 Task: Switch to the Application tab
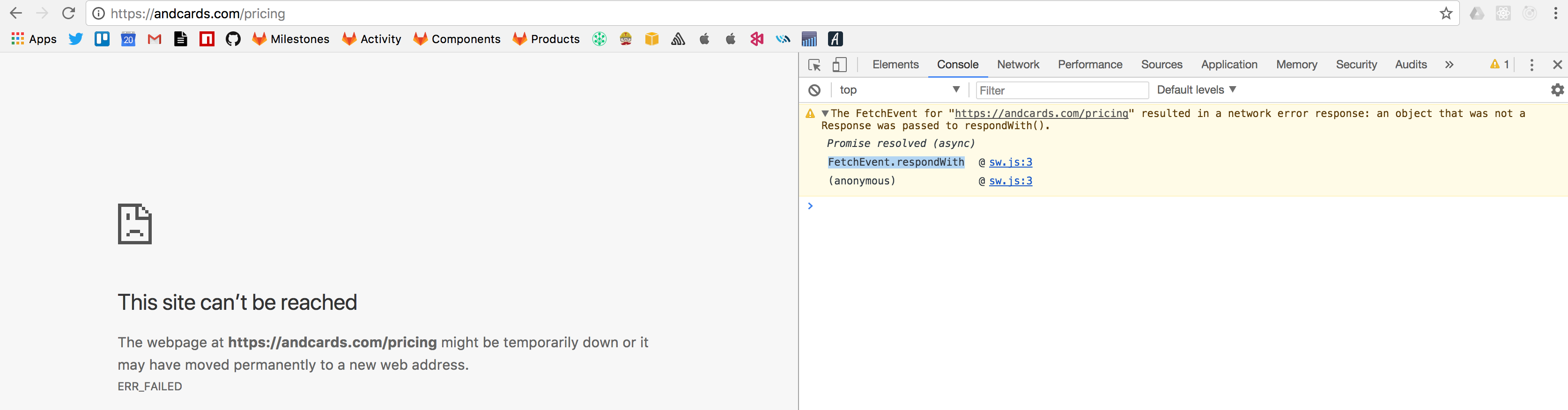tap(1229, 65)
